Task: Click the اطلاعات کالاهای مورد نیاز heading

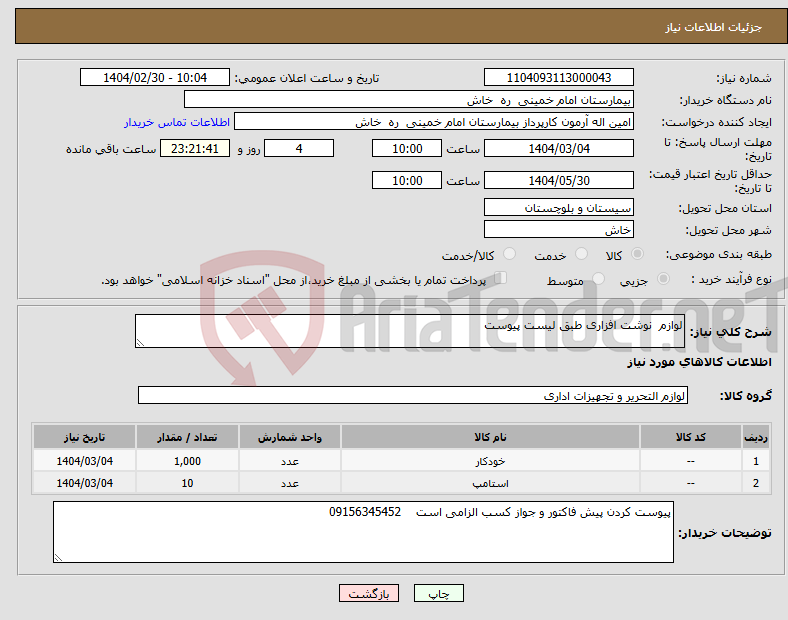Action: coord(699,362)
